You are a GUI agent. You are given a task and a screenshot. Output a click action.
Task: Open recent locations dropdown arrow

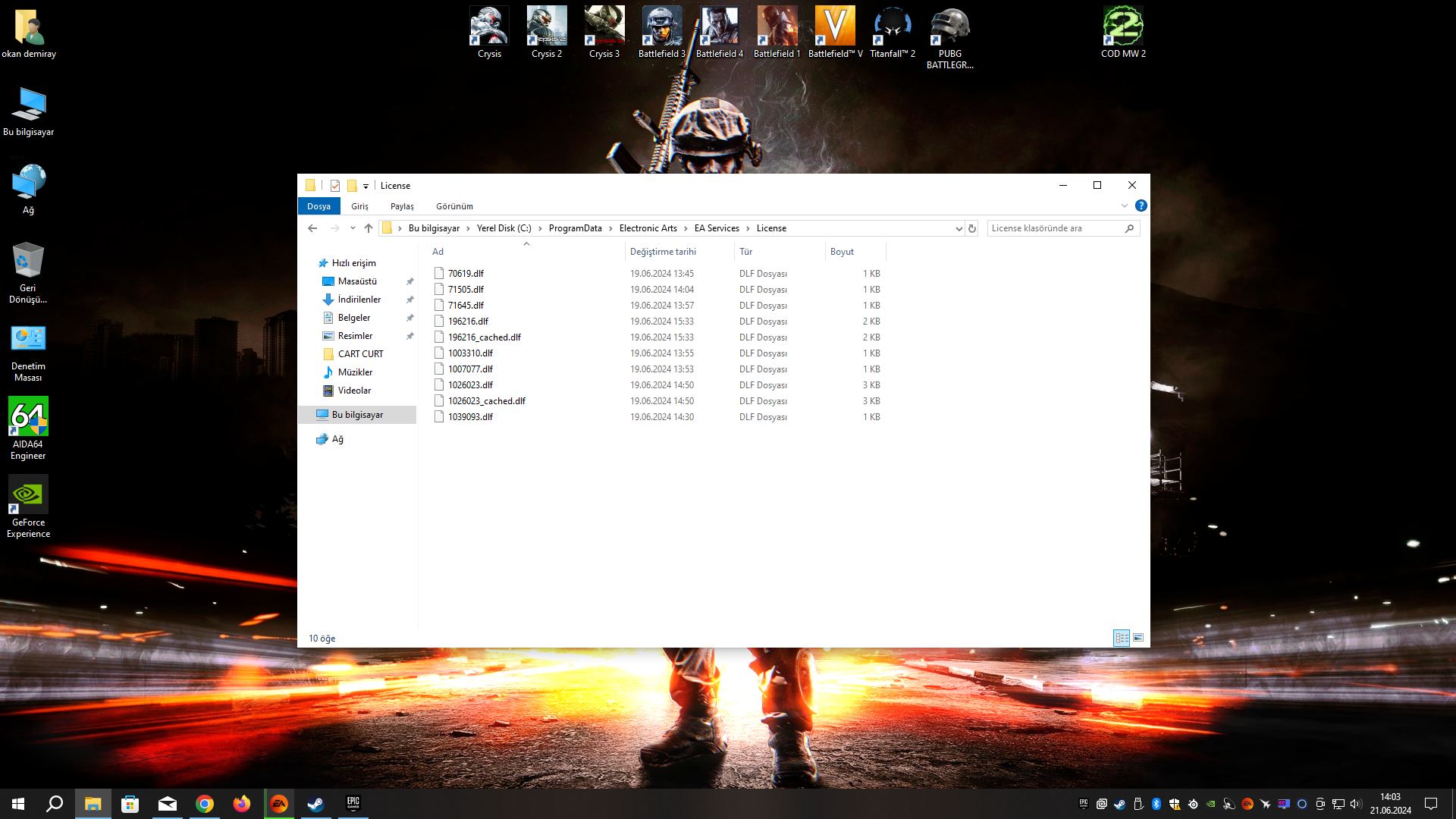(x=353, y=228)
